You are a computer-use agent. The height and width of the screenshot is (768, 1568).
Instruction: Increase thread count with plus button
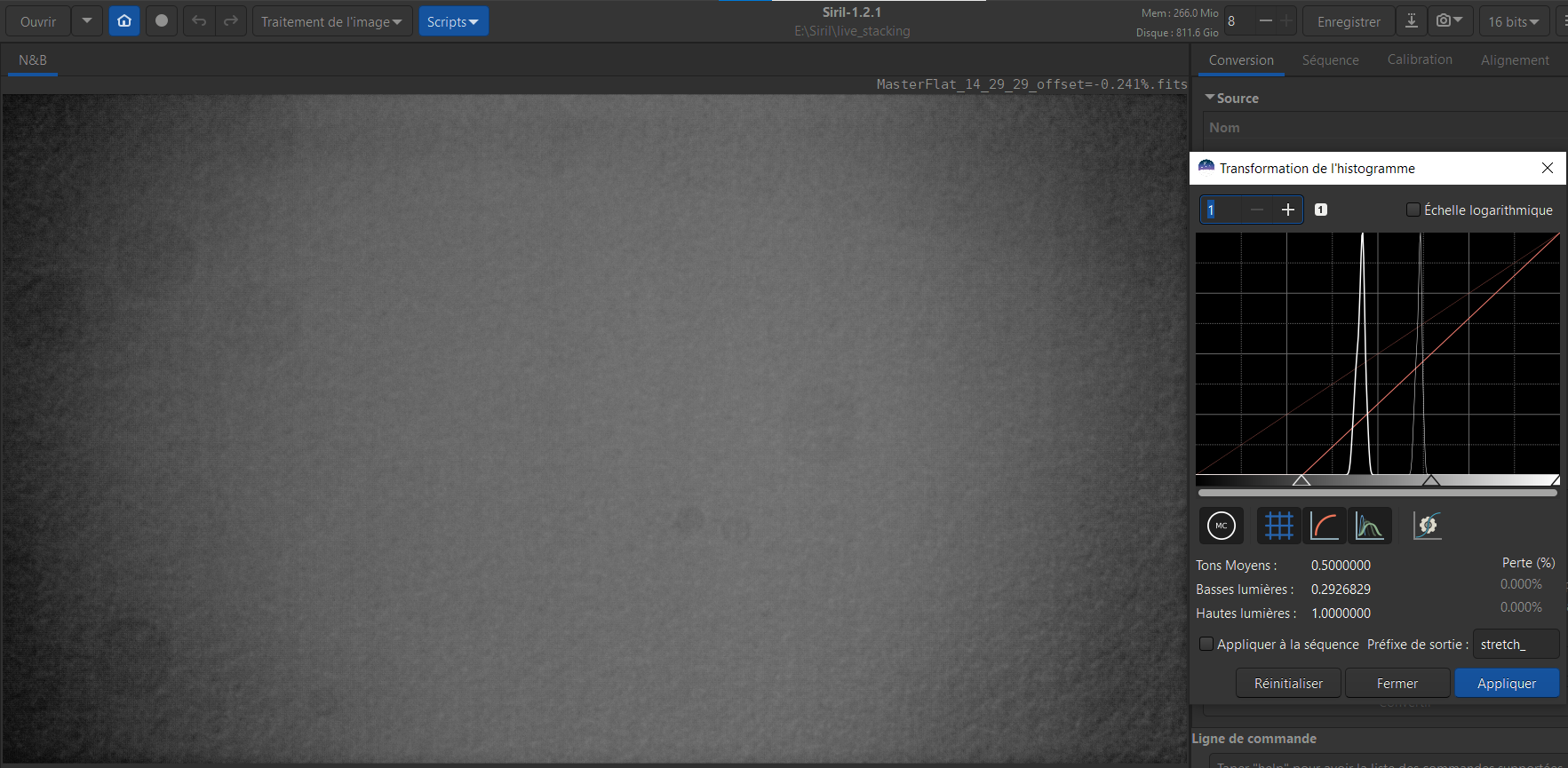click(x=1286, y=21)
